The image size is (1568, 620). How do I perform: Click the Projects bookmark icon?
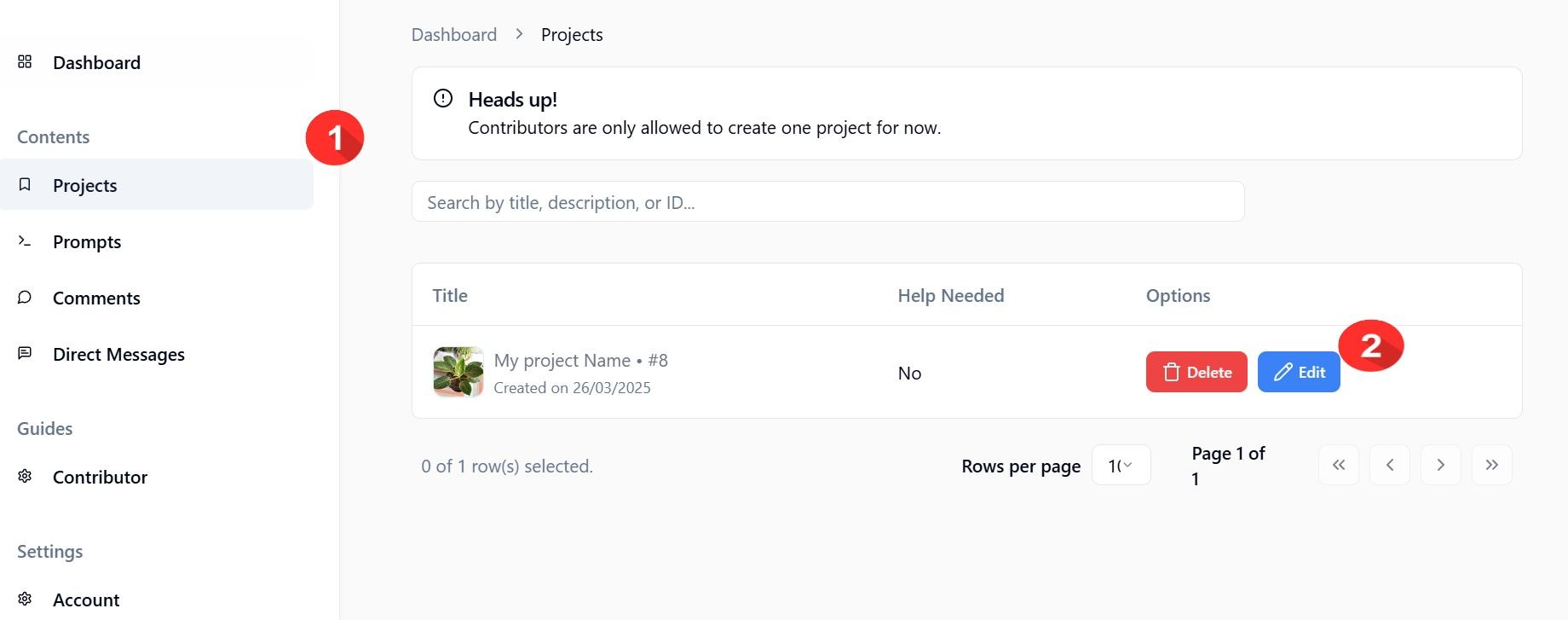(x=25, y=184)
